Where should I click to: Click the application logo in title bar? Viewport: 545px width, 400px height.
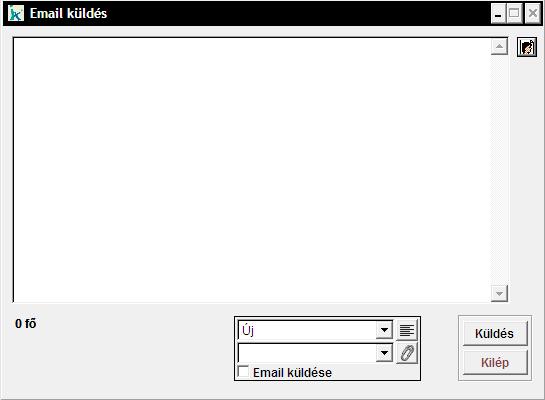click(16, 13)
